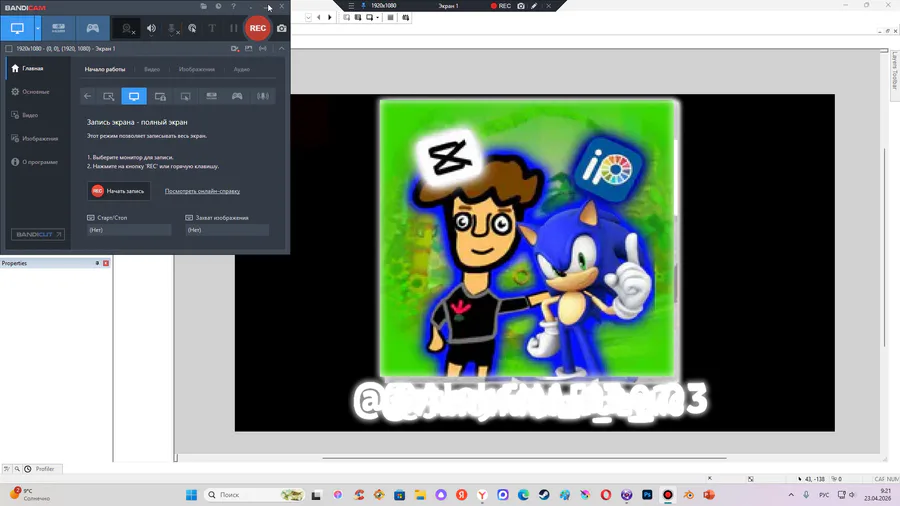Screen dimensions: 900x506
Task: Open Bandicam output folder icon
Action: point(203,6)
